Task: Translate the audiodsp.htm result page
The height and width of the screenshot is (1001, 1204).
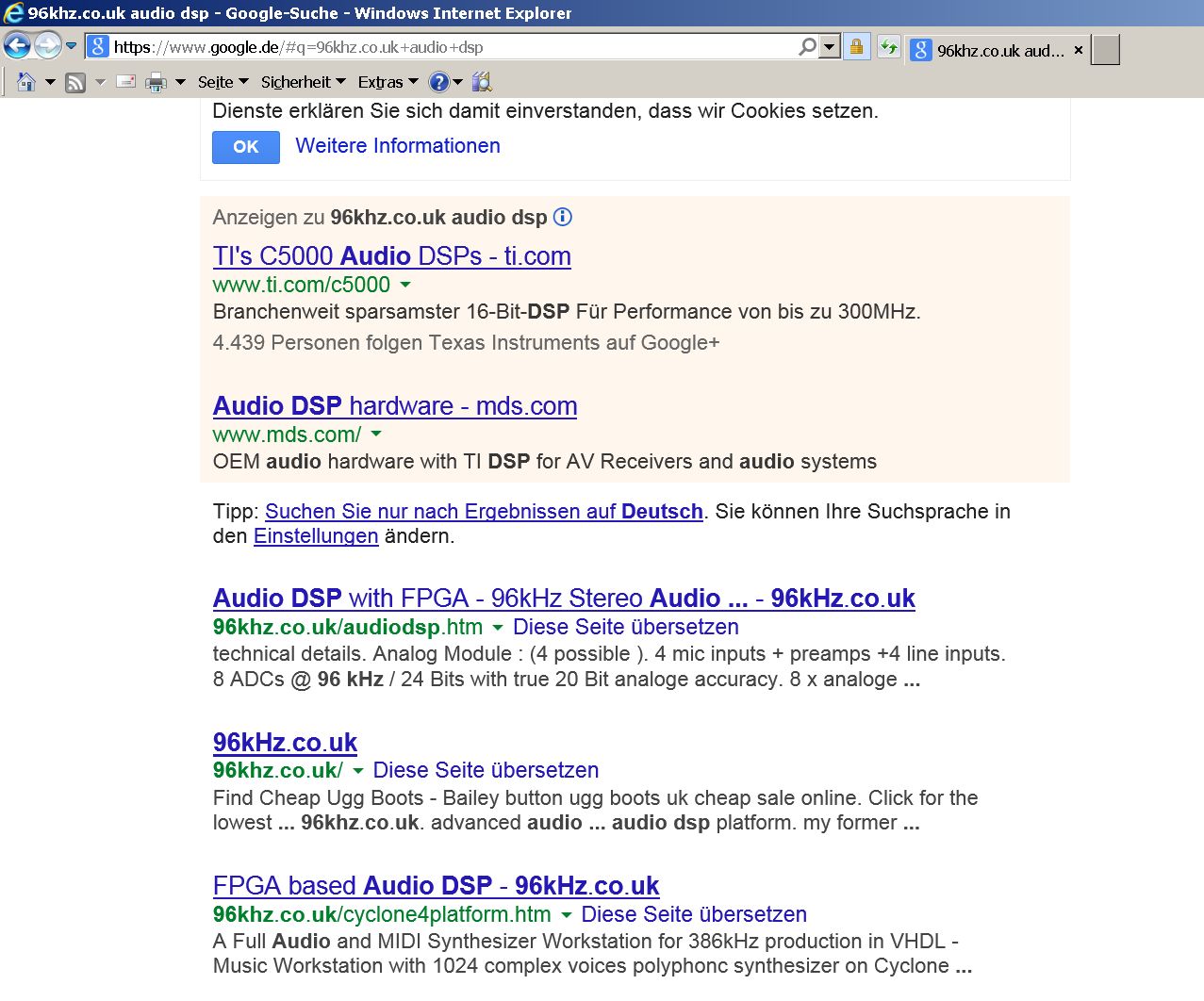Action: pyautogui.click(x=626, y=627)
